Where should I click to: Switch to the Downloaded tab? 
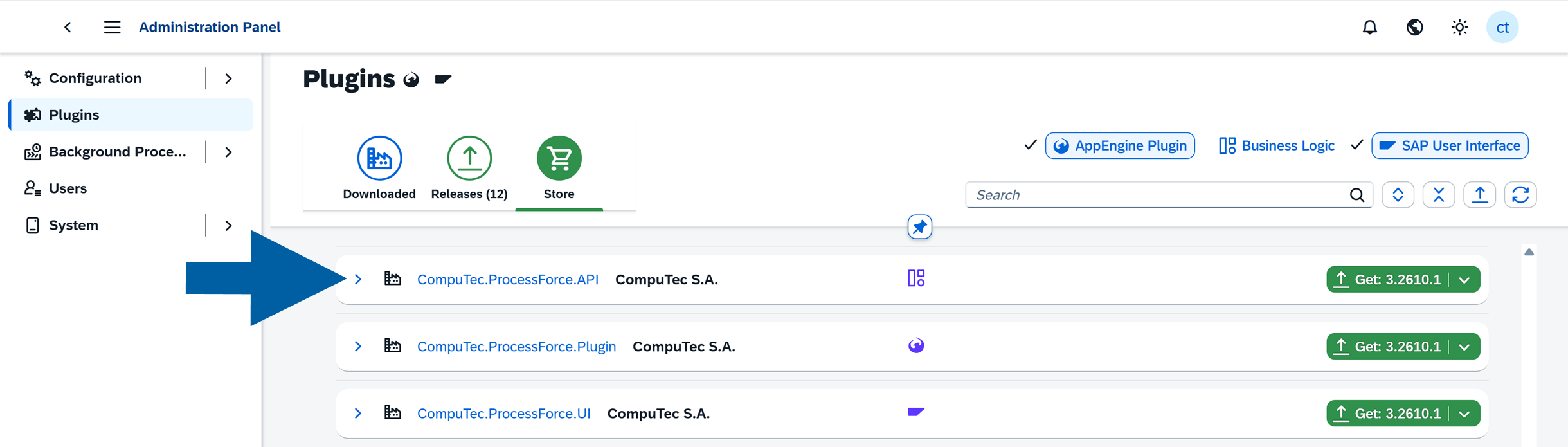(379, 169)
